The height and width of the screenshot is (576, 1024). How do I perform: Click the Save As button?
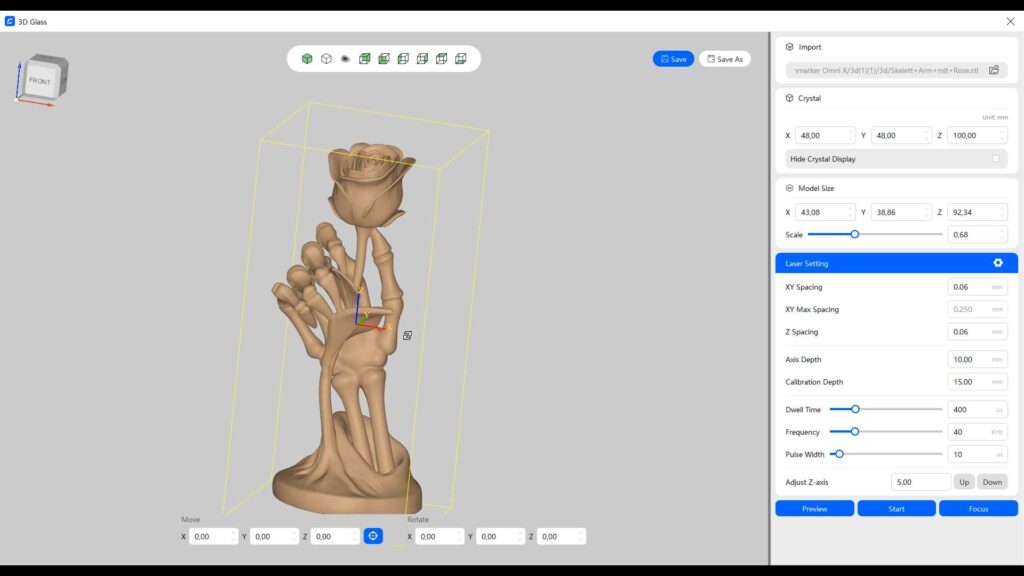coord(725,59)
